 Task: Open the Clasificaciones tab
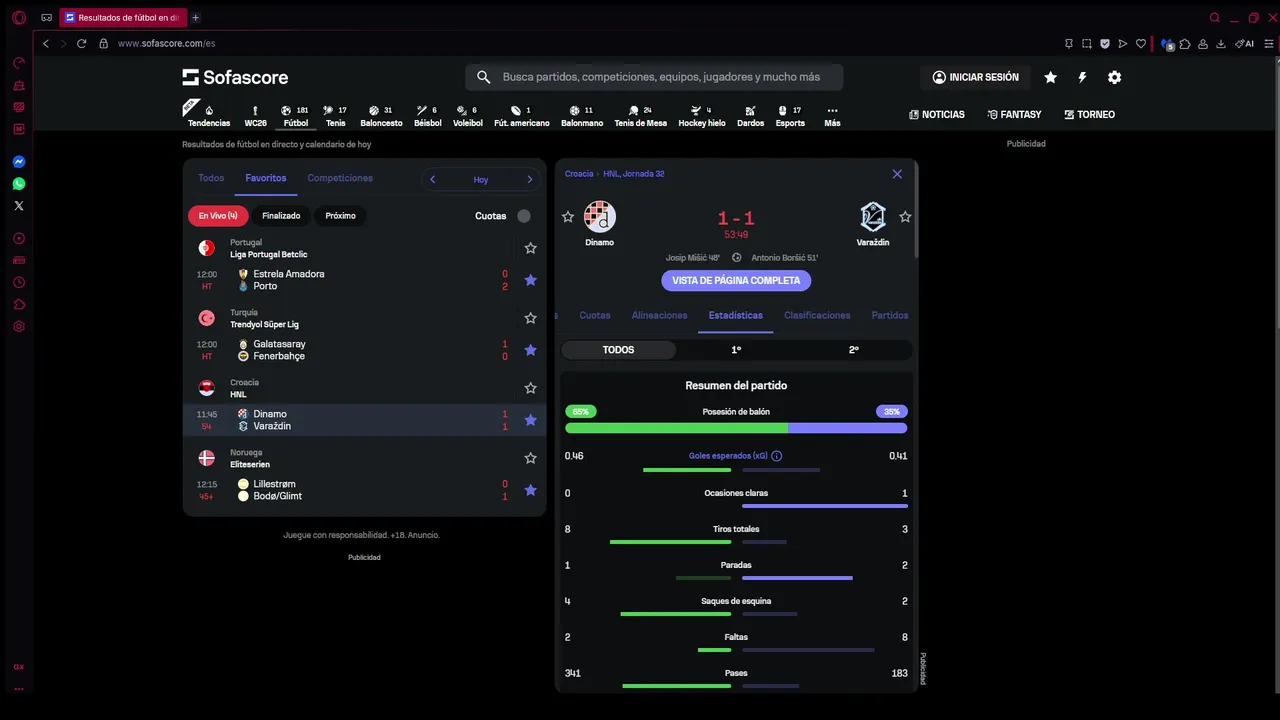click(817, 315)
